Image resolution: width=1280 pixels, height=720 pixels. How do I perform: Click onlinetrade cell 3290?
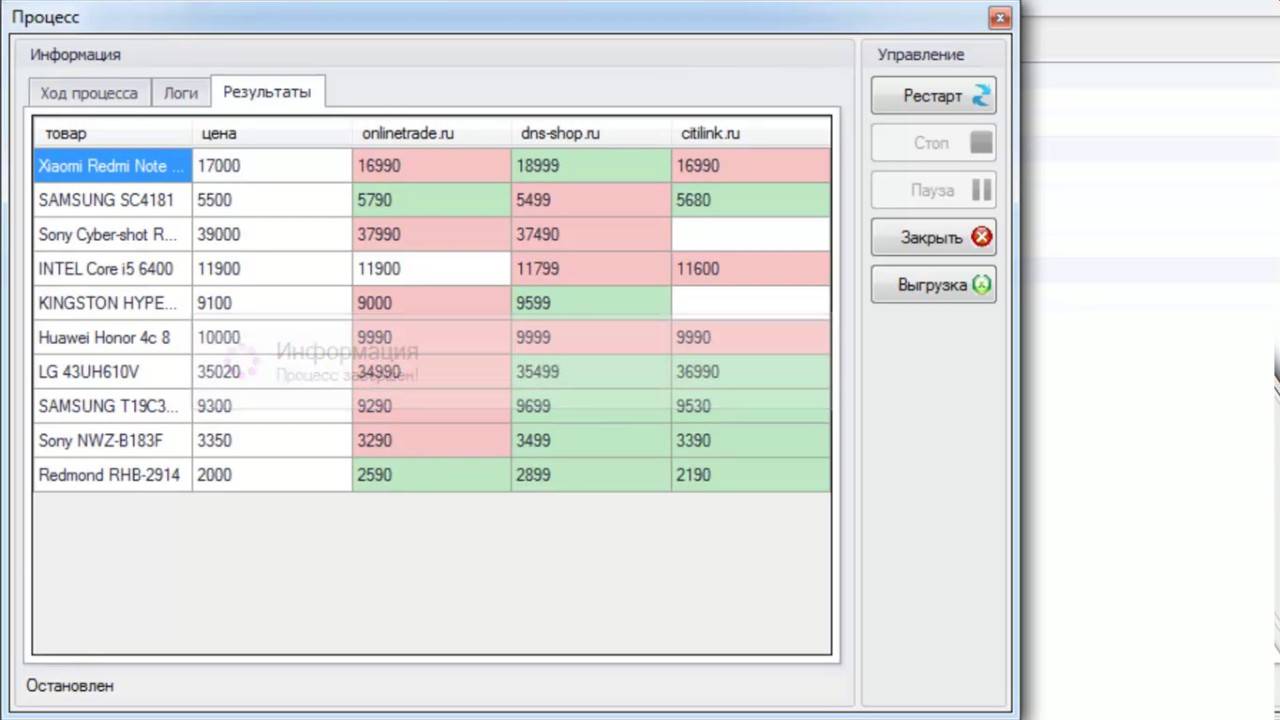432,440
